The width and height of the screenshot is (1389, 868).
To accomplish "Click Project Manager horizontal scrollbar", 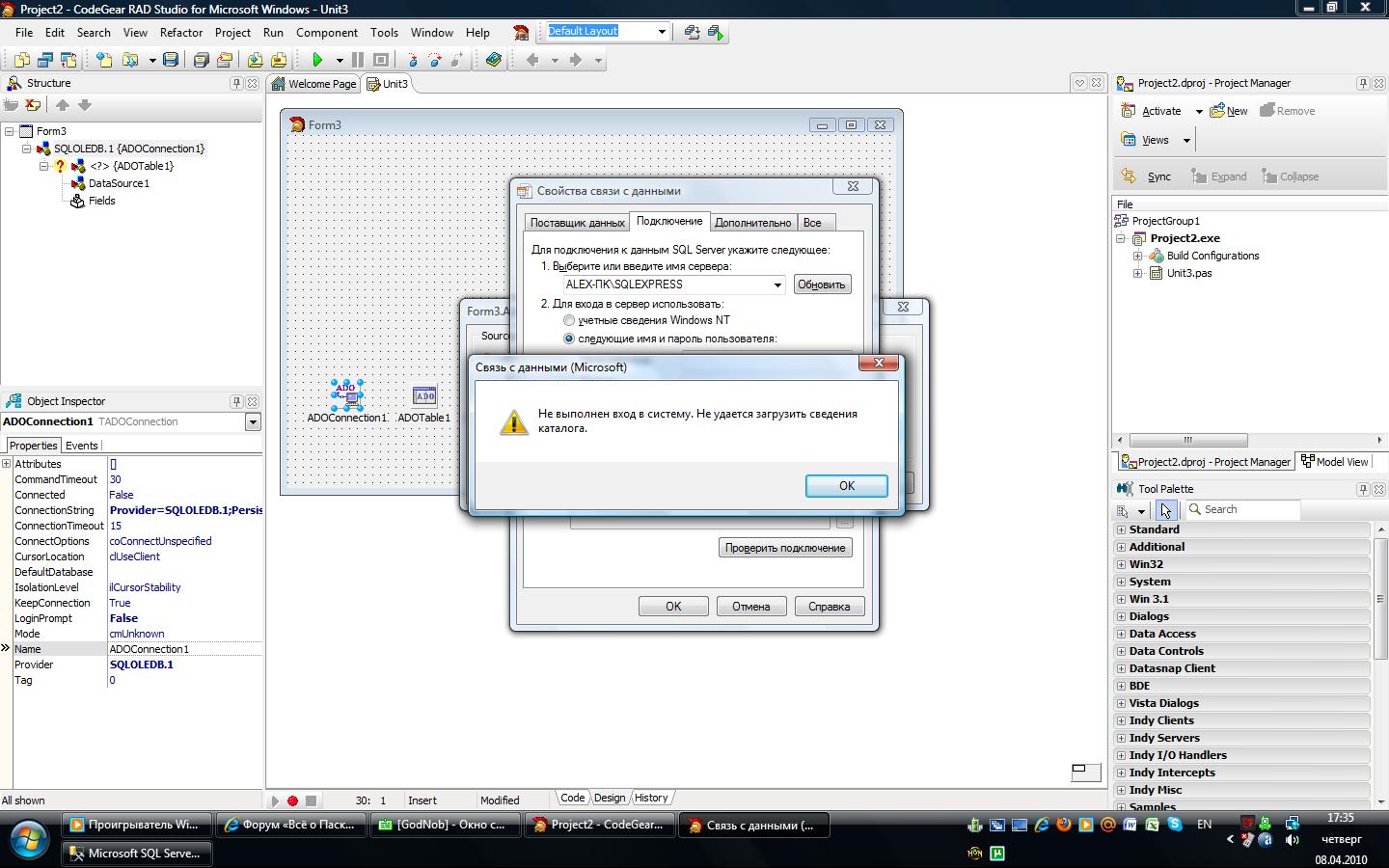I will [x=1187, y=440].
